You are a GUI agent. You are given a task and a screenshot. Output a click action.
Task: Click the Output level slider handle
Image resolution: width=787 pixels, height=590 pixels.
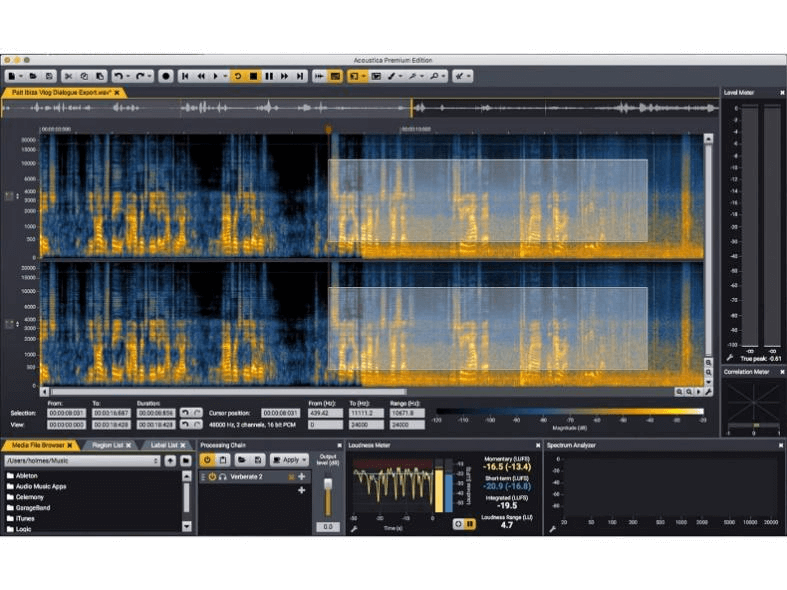coord(328,484)
